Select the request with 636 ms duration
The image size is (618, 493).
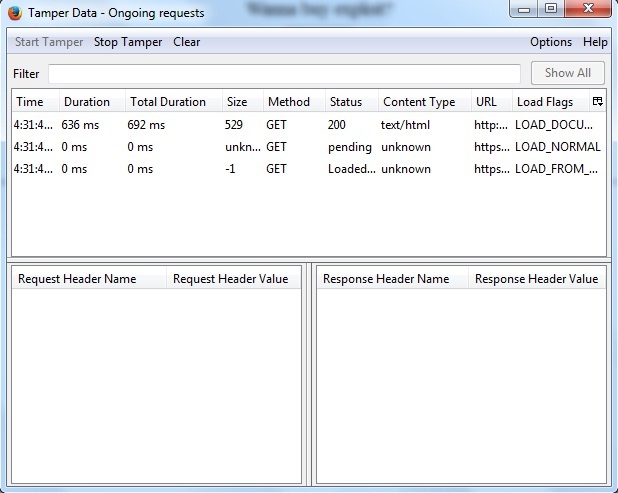309,125
